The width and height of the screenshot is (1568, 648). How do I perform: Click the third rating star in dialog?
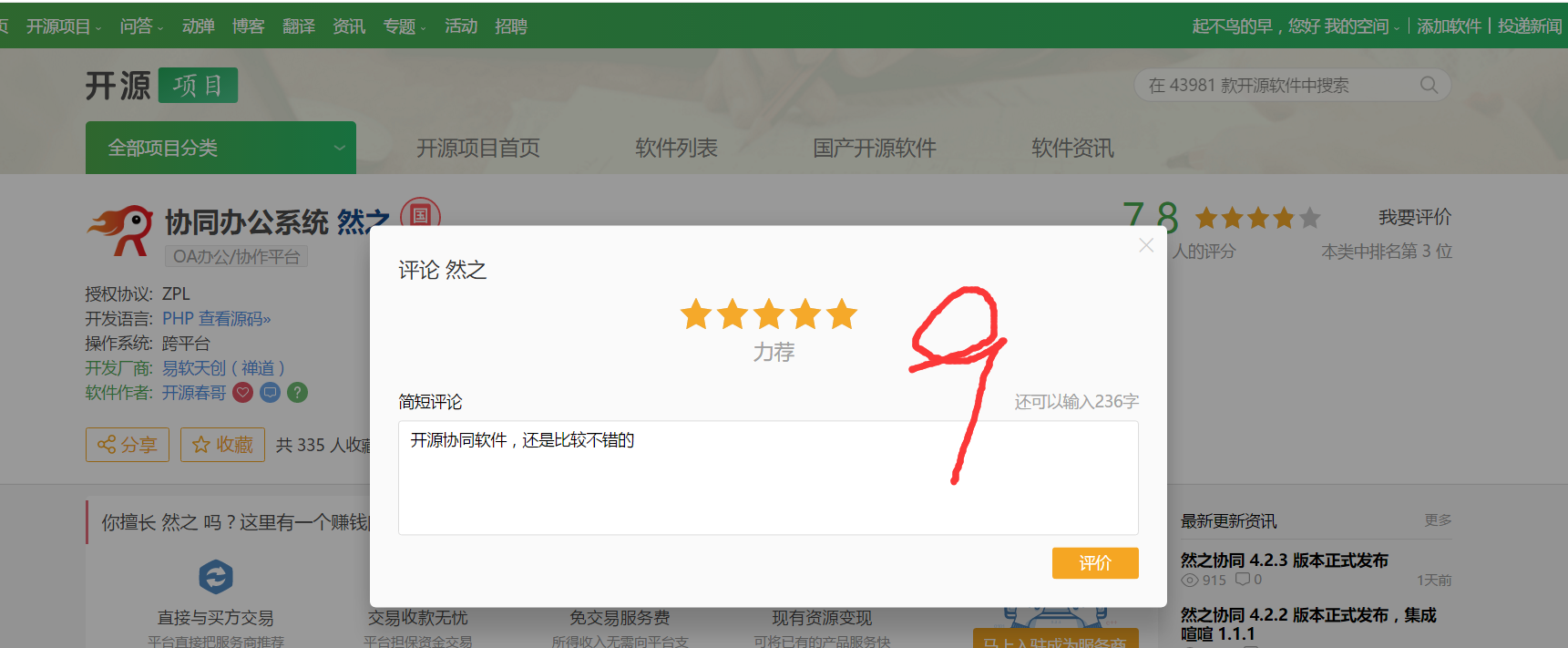[769, 314]
